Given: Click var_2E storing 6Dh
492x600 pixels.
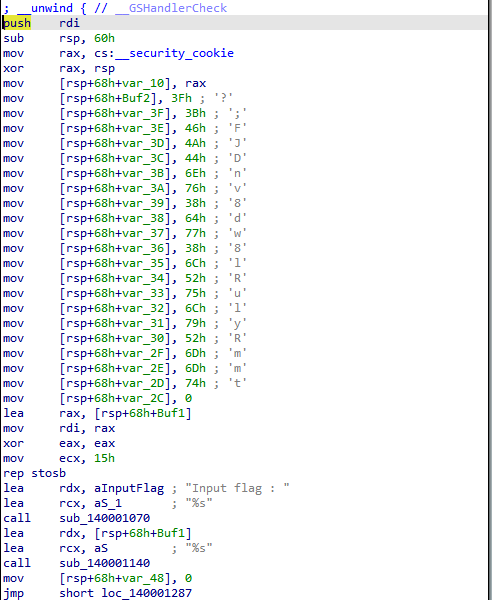Looking at the screenshot, I should click(x=143, y=368).
